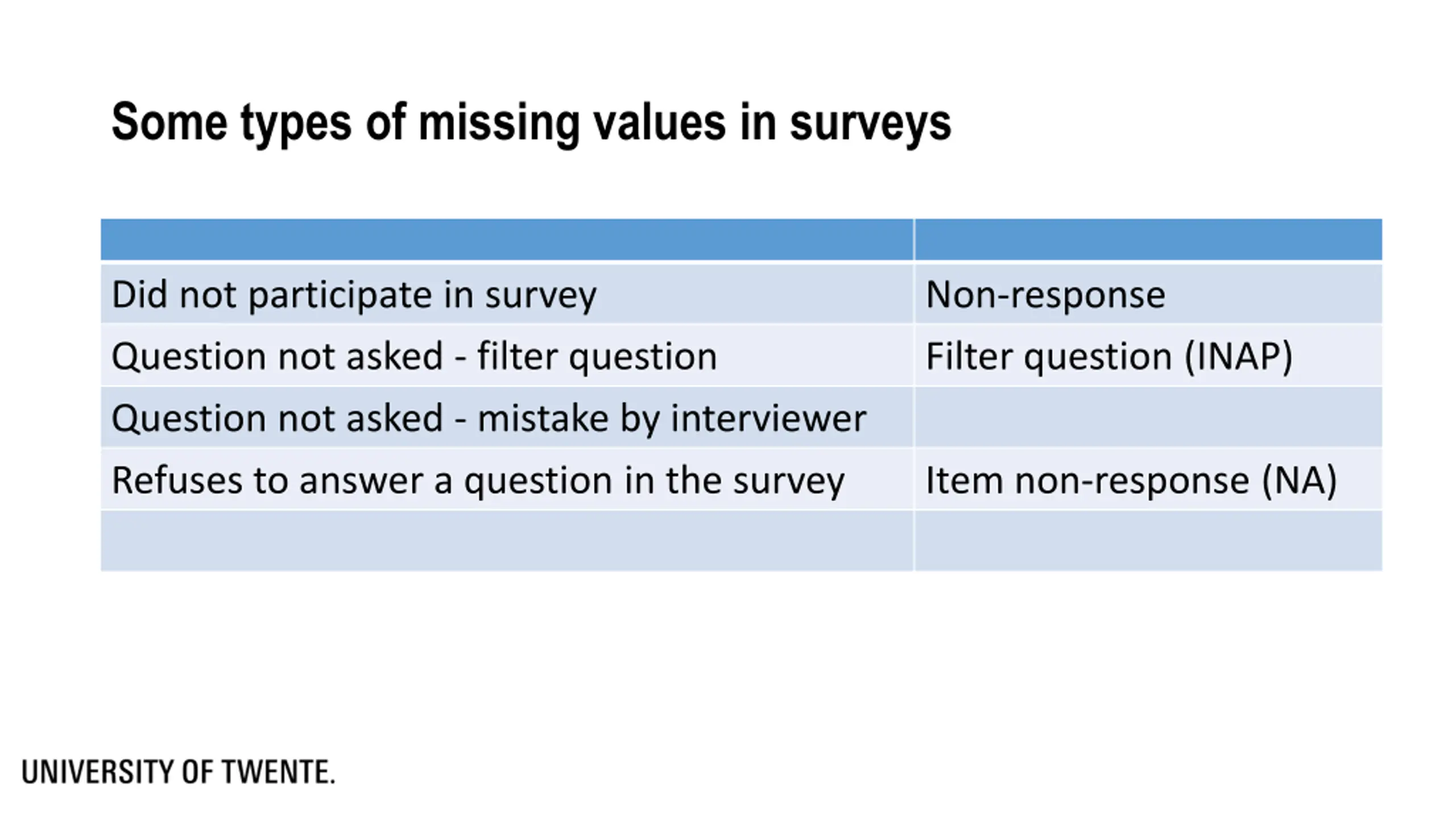Click the word 'missing' in the title

click(x=498, y=124)
